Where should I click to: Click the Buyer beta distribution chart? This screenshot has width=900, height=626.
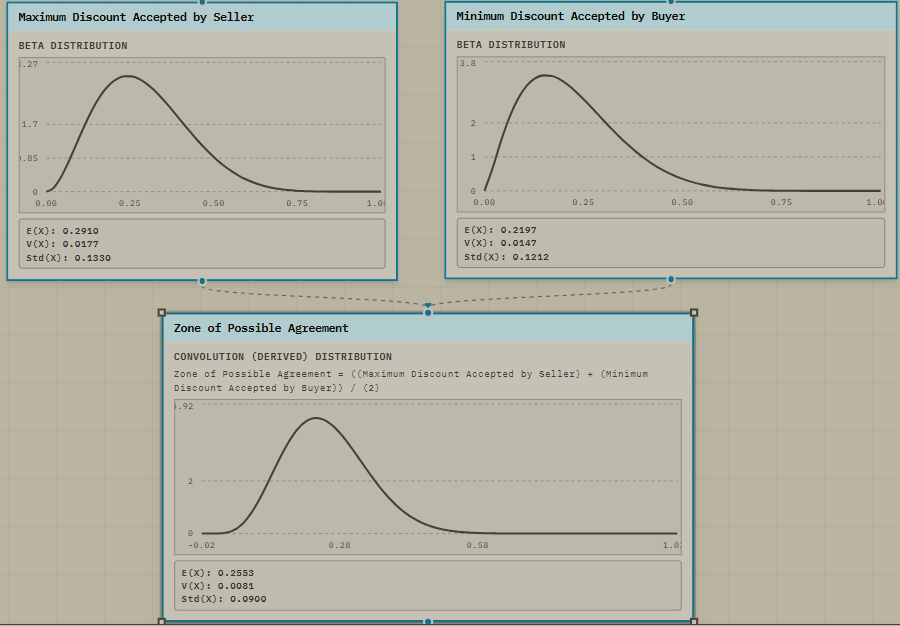click(x=671, y=134)
